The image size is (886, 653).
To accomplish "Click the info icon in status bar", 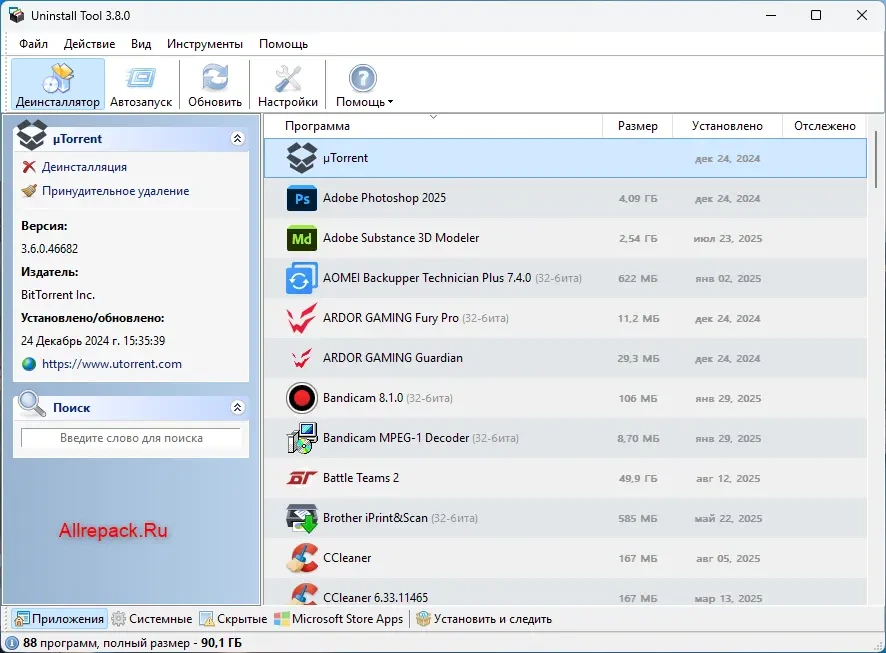I will coord(11,643).
